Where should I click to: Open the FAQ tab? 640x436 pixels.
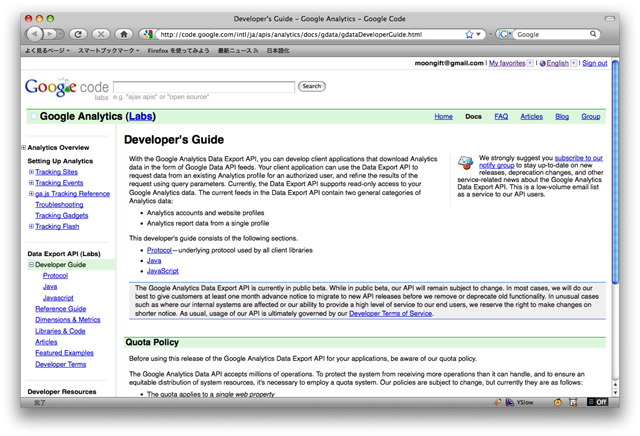tap(501, 116)
